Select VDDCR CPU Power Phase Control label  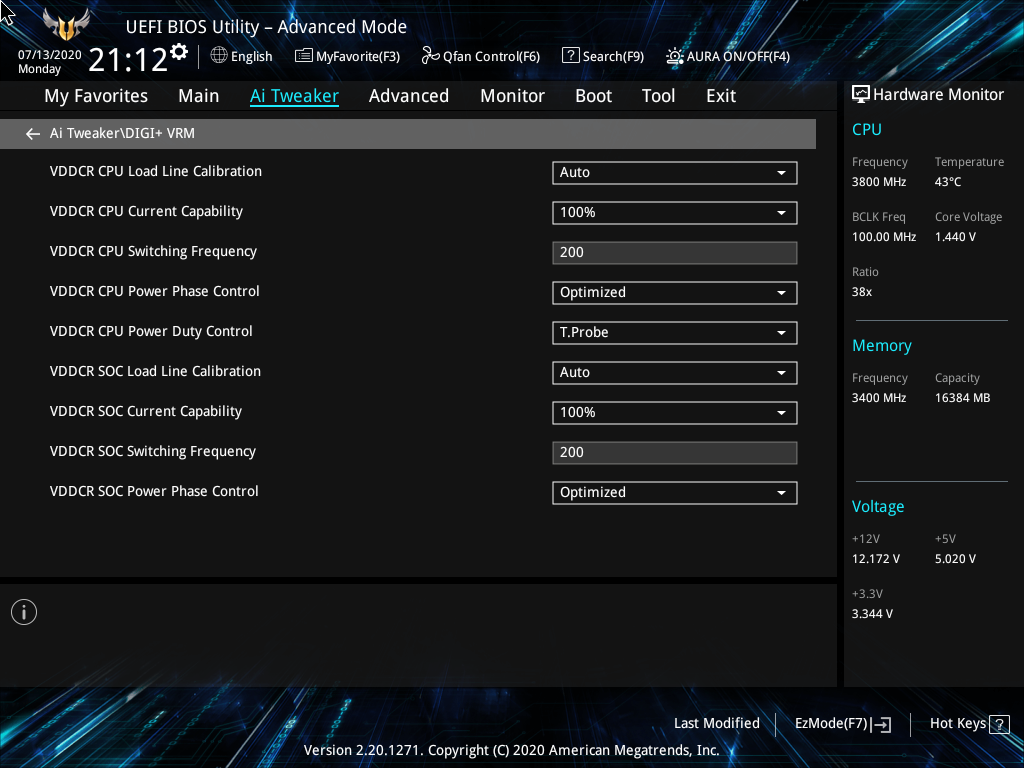[x=154, y=291]
